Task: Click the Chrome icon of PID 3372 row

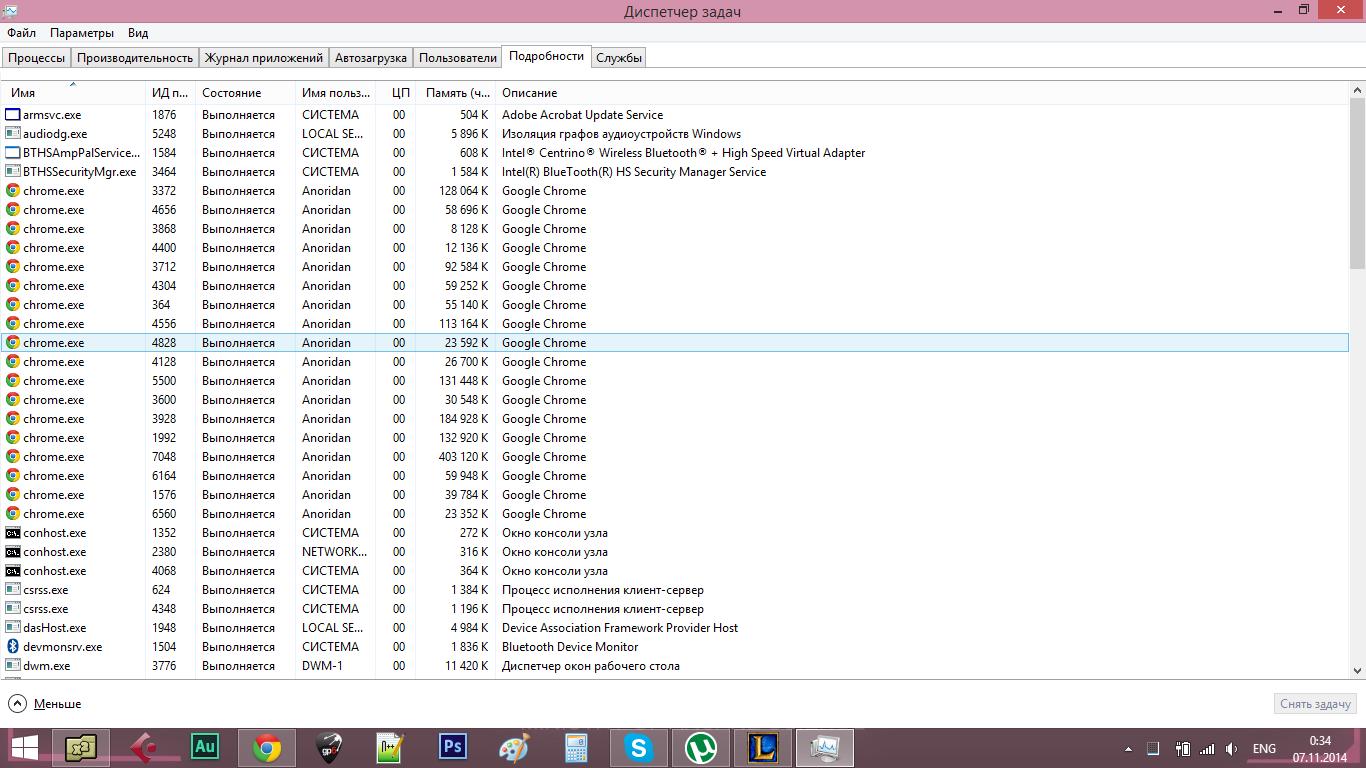Action: (x=13, y=191)
